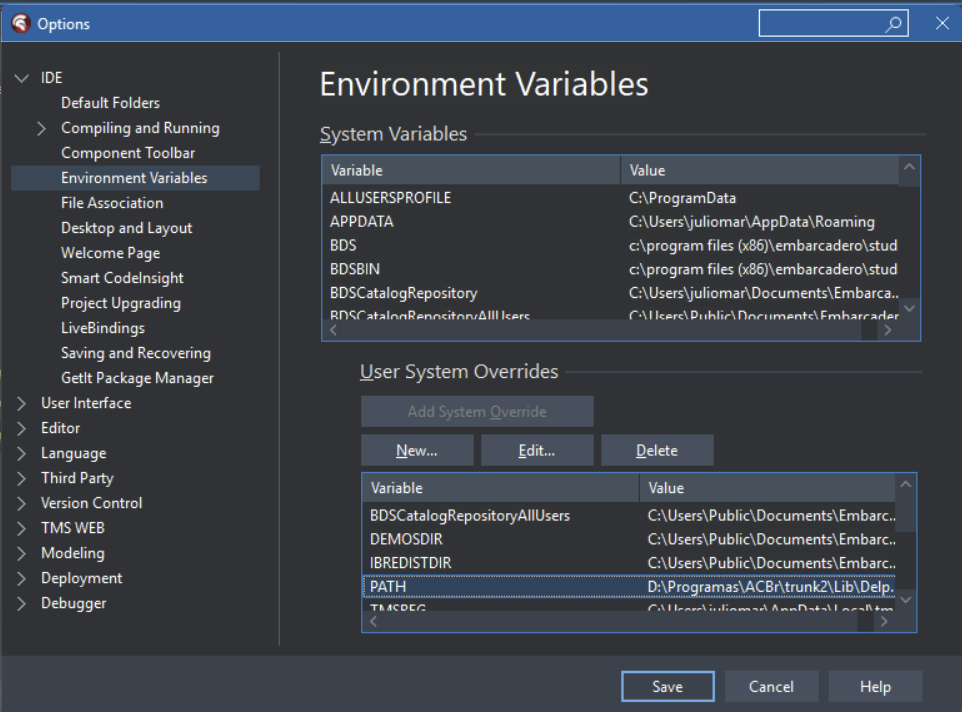Open GetIt Package Manager settings
The width and height of the screenshot is (962, 712).
[x=137, y=378]
